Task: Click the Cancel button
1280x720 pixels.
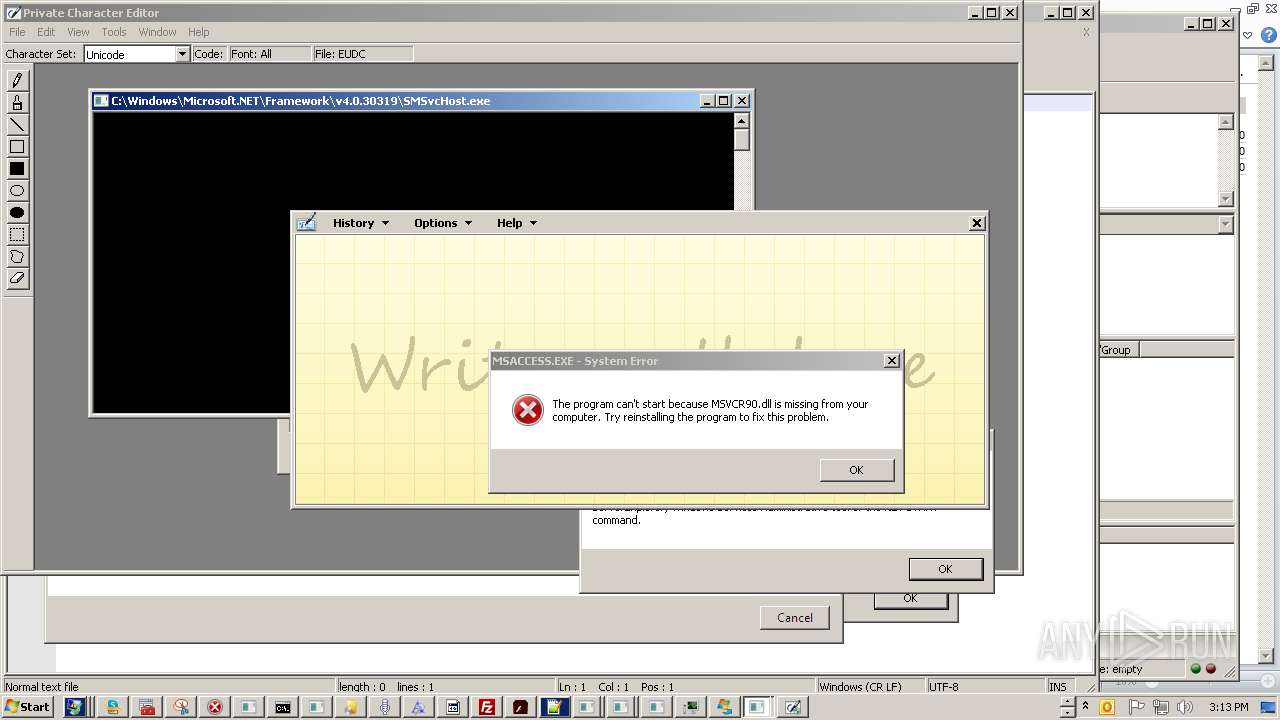Action: click(x=795, y=617)
